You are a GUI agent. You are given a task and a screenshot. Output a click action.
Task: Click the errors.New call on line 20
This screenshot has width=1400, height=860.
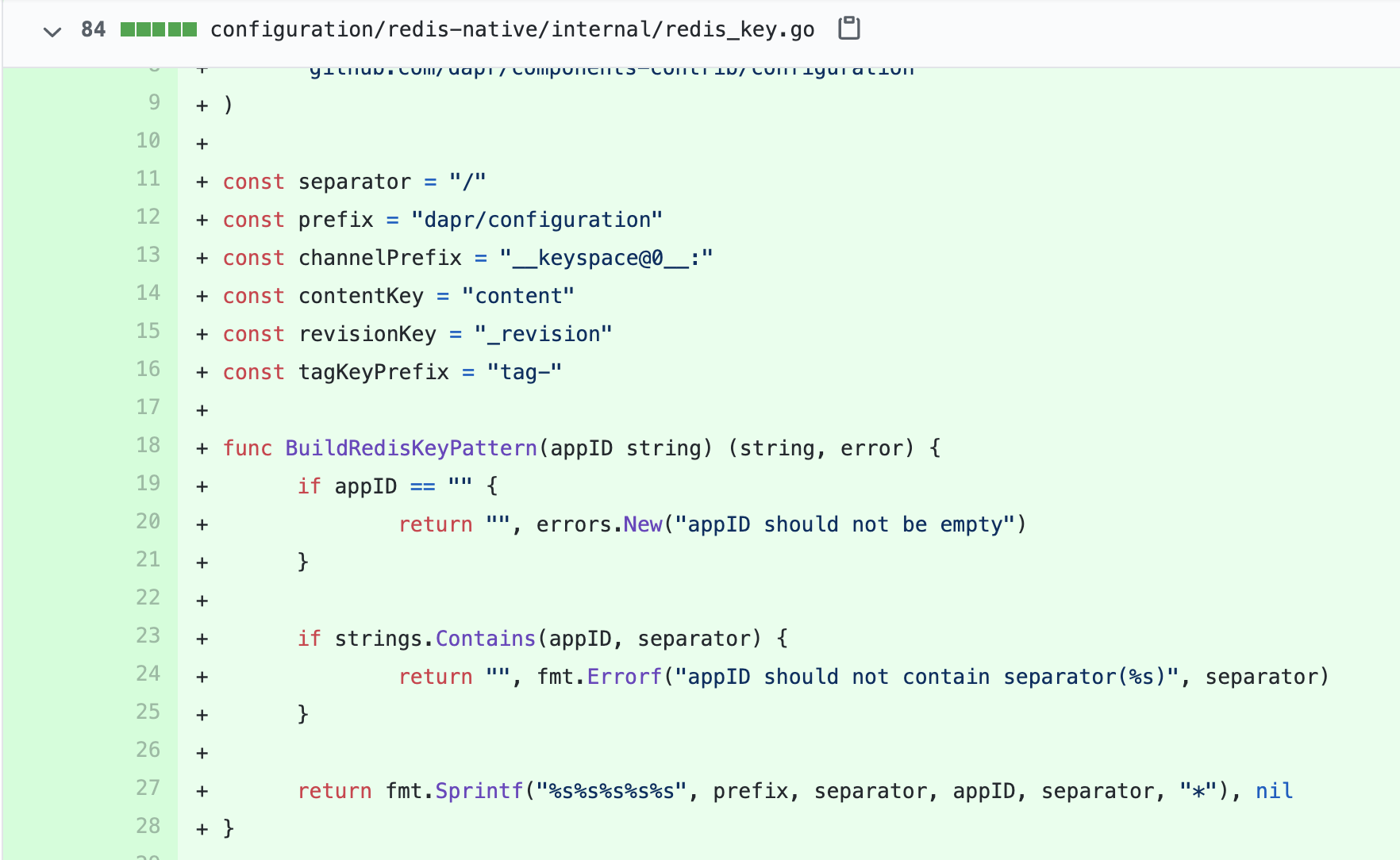point(598,524)
